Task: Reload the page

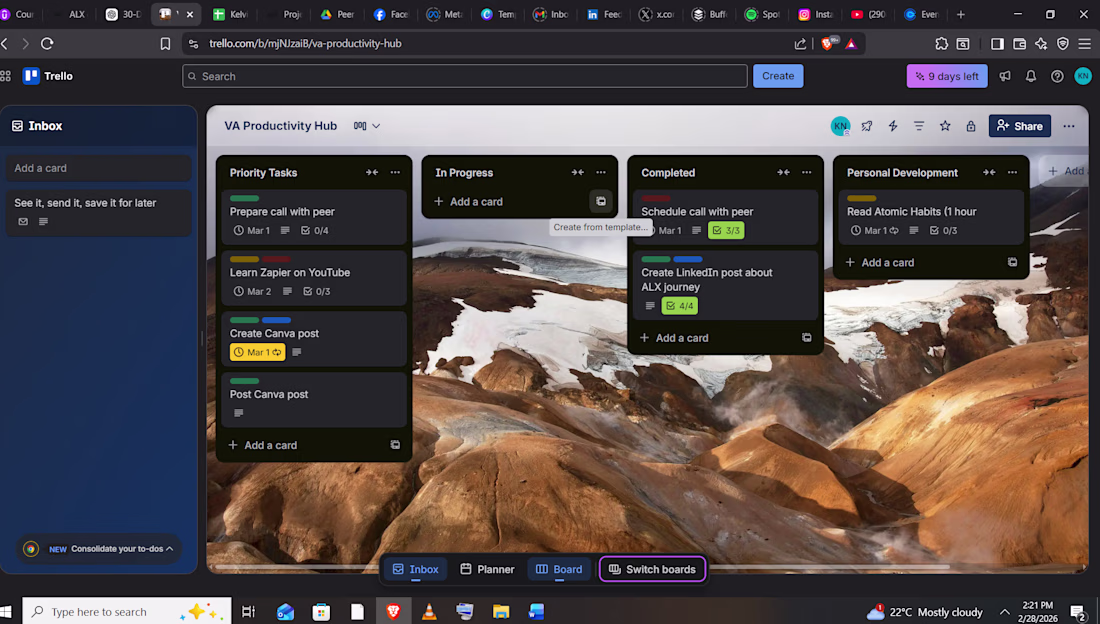Action: point(47,44)
